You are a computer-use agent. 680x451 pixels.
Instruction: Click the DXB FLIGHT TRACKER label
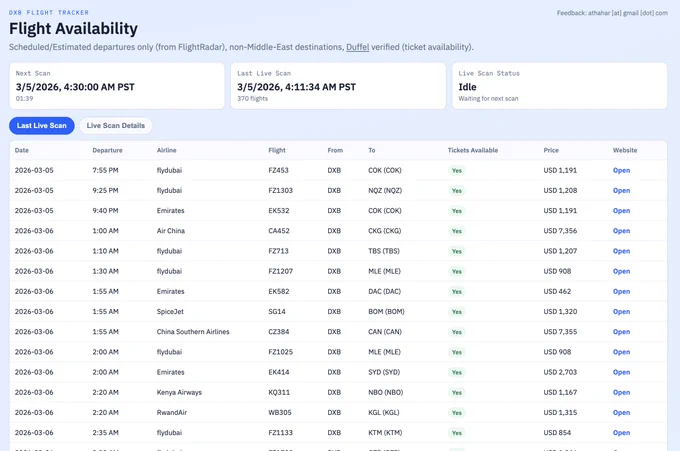(x=49, y=13)
